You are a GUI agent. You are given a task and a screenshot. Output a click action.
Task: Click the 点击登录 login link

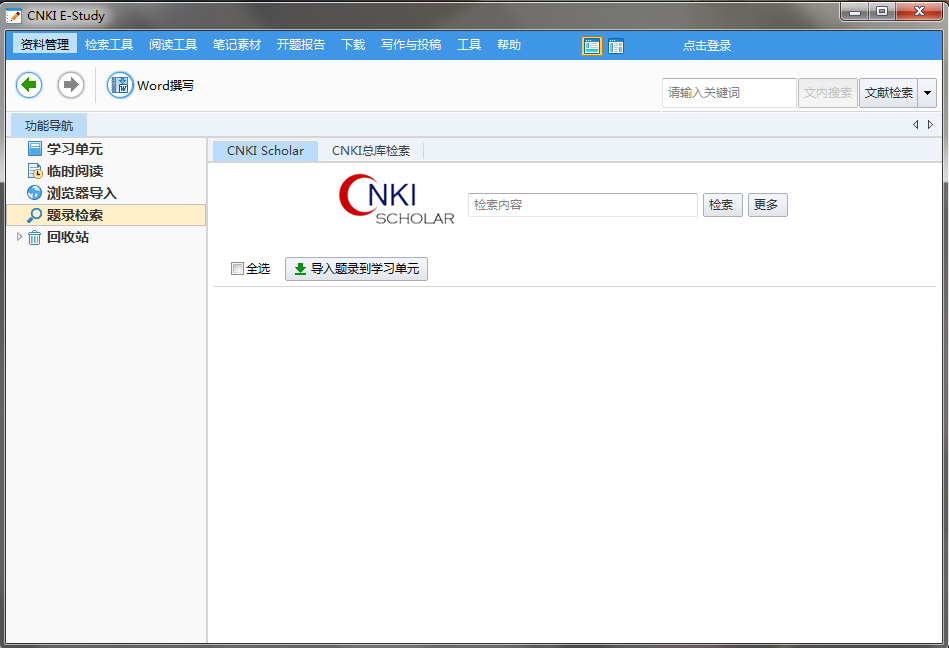[x=707, y=45]
